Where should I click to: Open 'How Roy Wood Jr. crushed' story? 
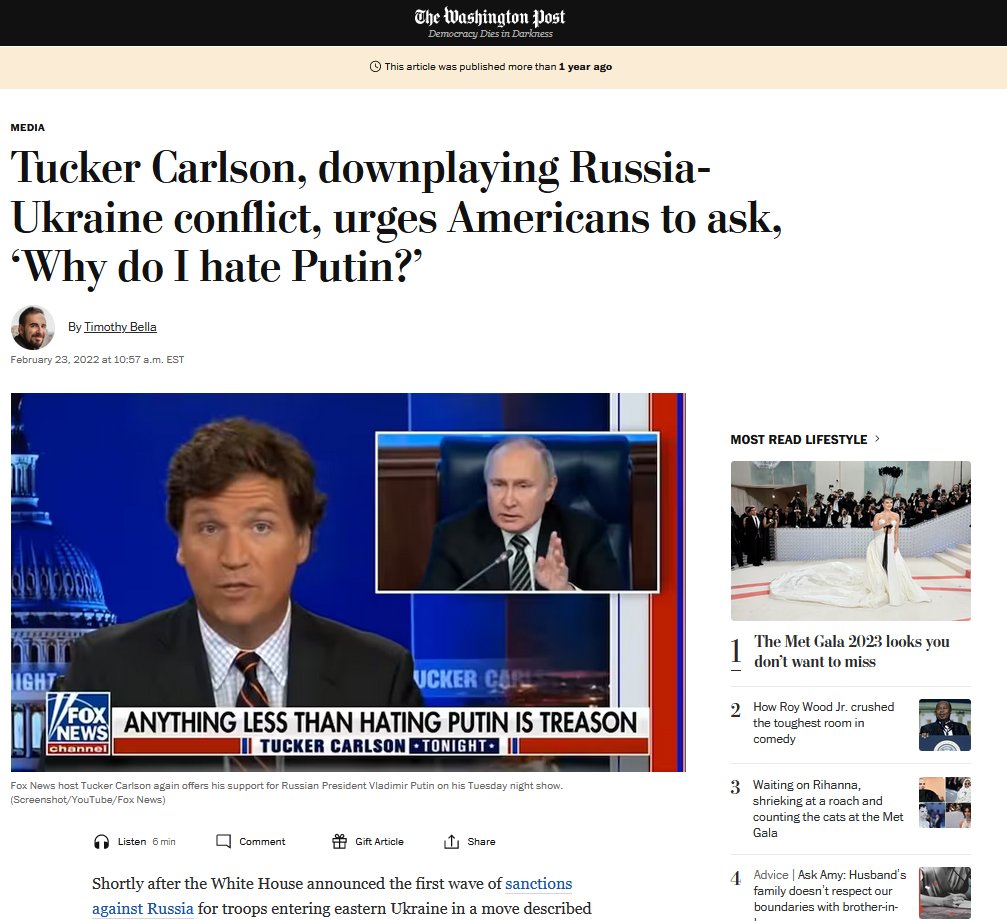823,723
